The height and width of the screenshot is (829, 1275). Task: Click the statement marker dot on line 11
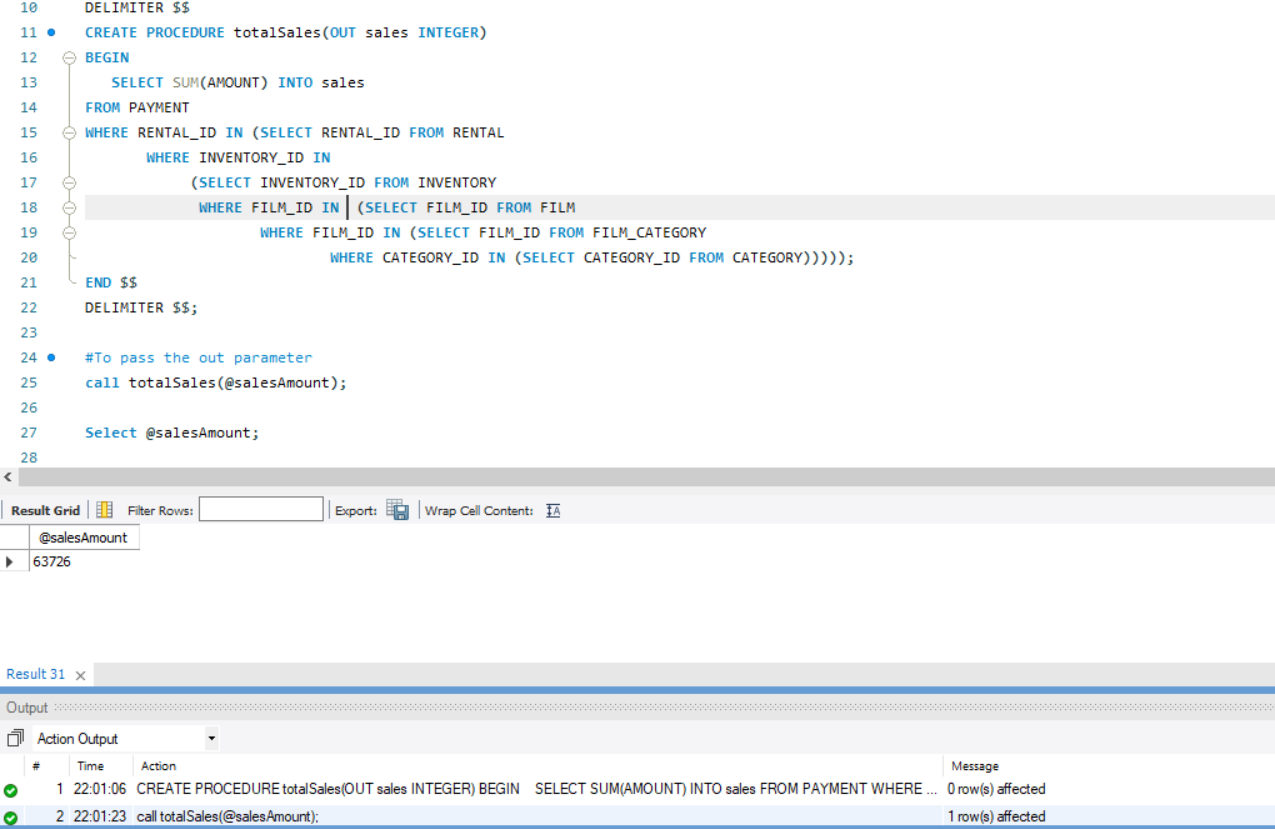click(52, 33)
